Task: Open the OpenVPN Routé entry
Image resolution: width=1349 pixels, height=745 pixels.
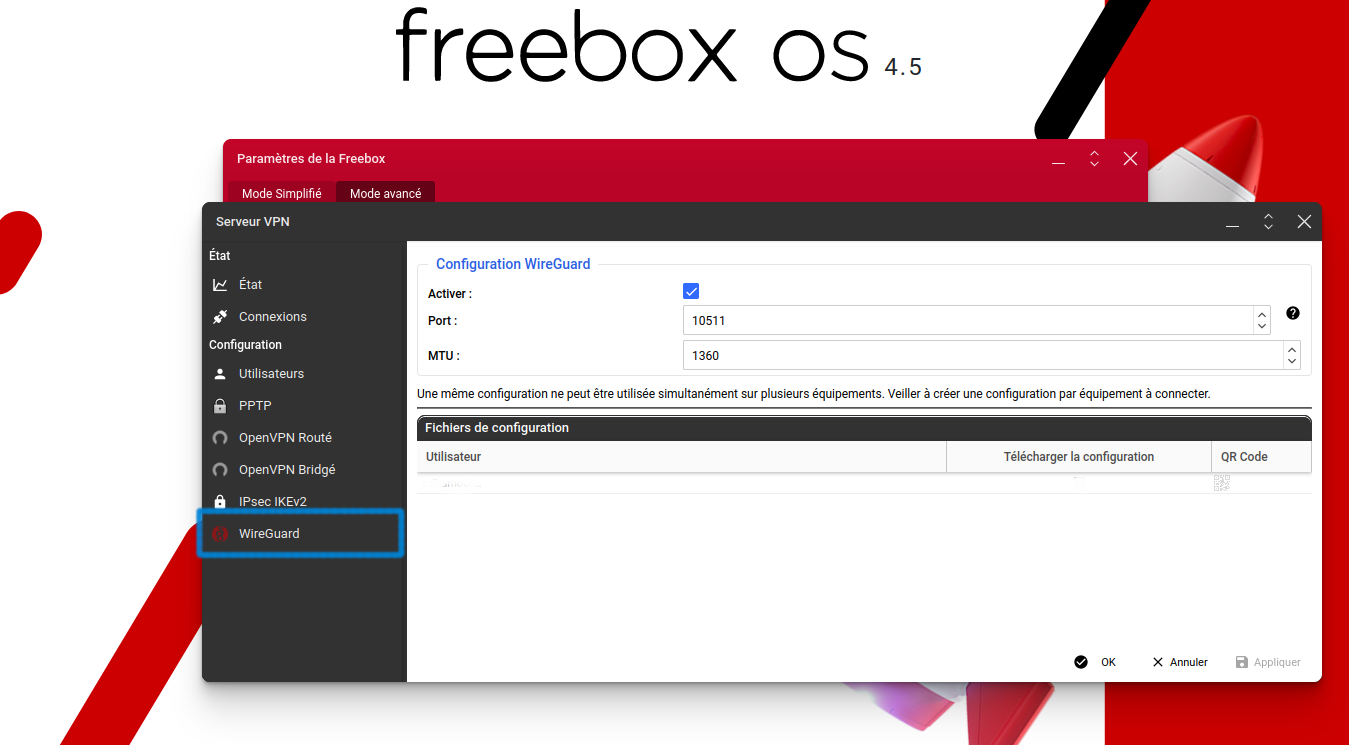Action: pos(304,438)
